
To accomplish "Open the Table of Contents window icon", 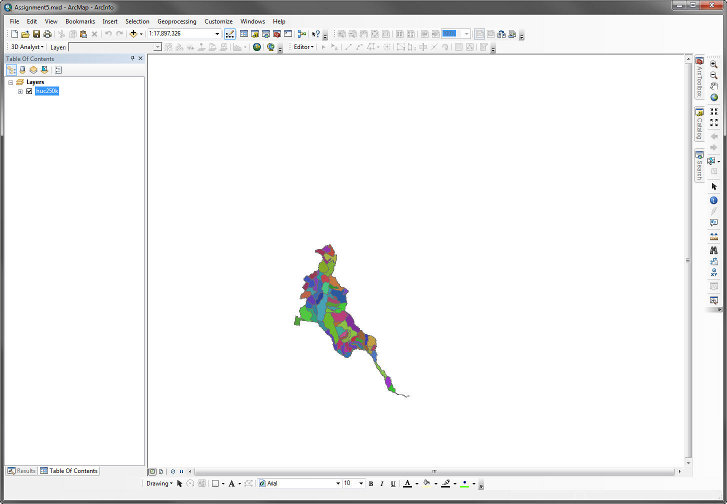I will 244,34.
